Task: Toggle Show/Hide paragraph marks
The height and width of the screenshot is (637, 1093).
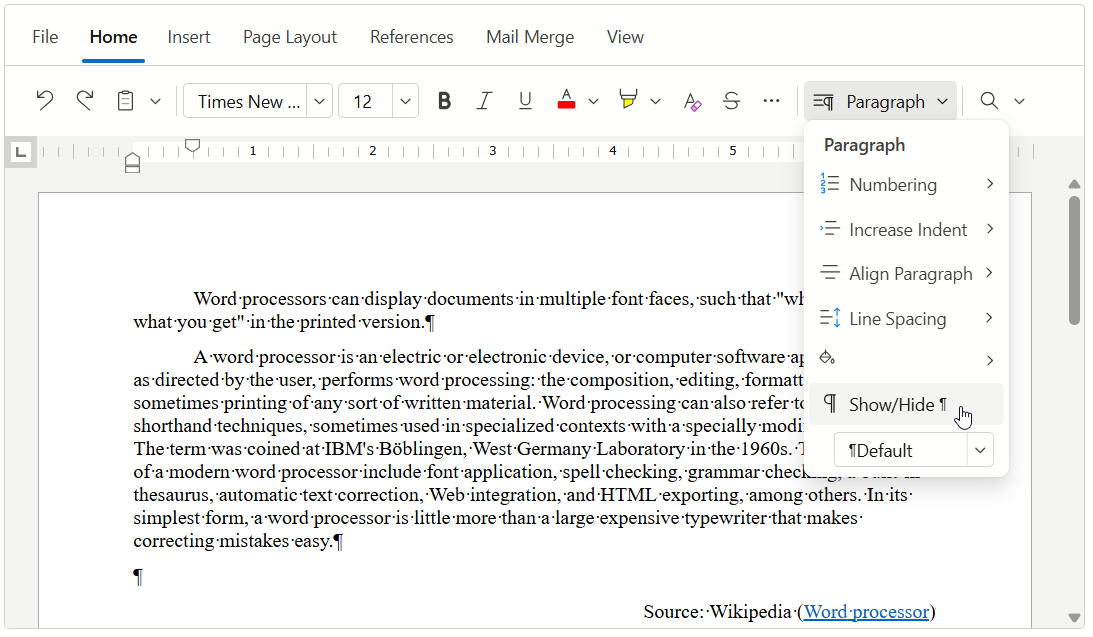Action: coord(899,404)
